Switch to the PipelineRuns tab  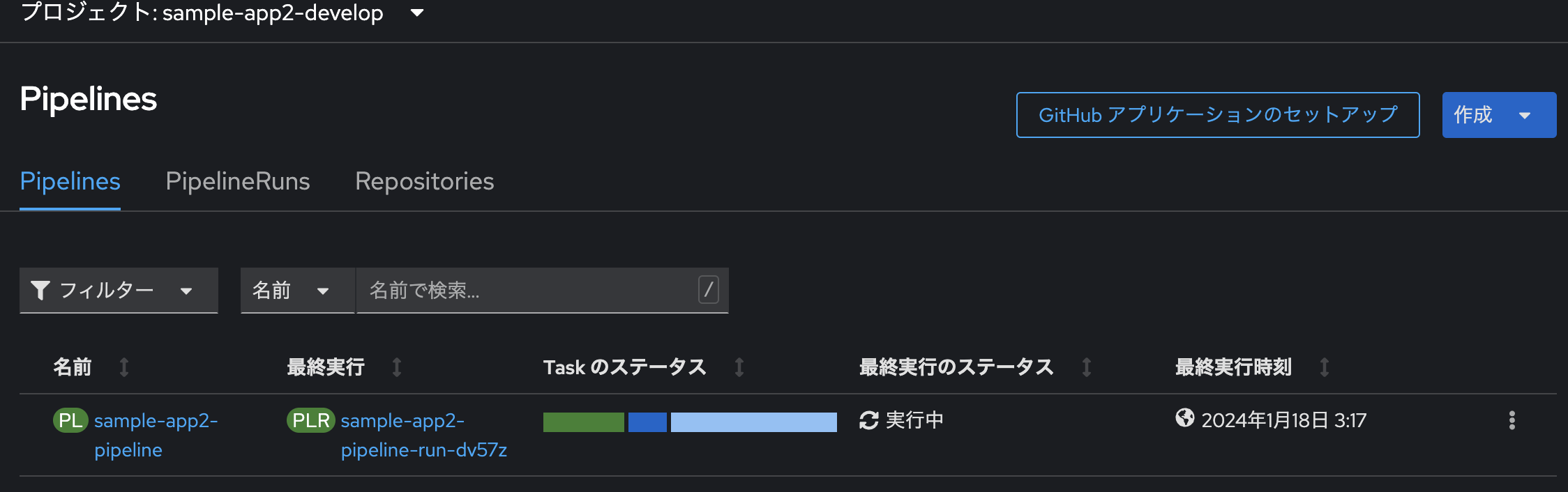pos(238,181)
